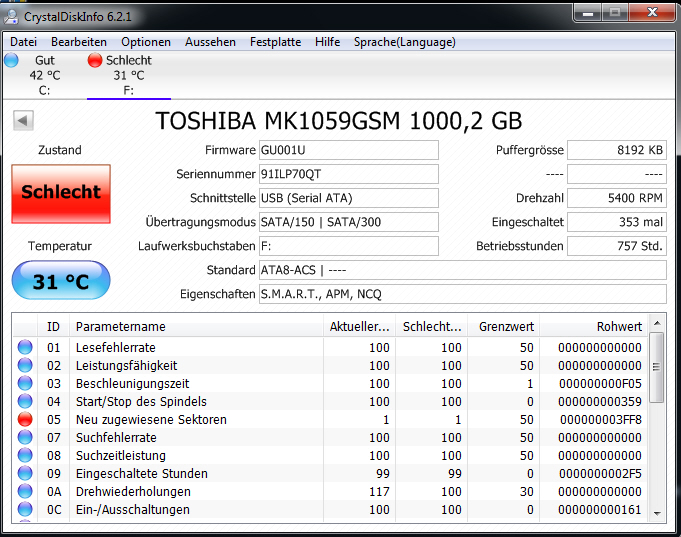
Task: Click the Übertragungsmodus field SATA/150 | SATA/300
Action: click(x=349, y=222)
